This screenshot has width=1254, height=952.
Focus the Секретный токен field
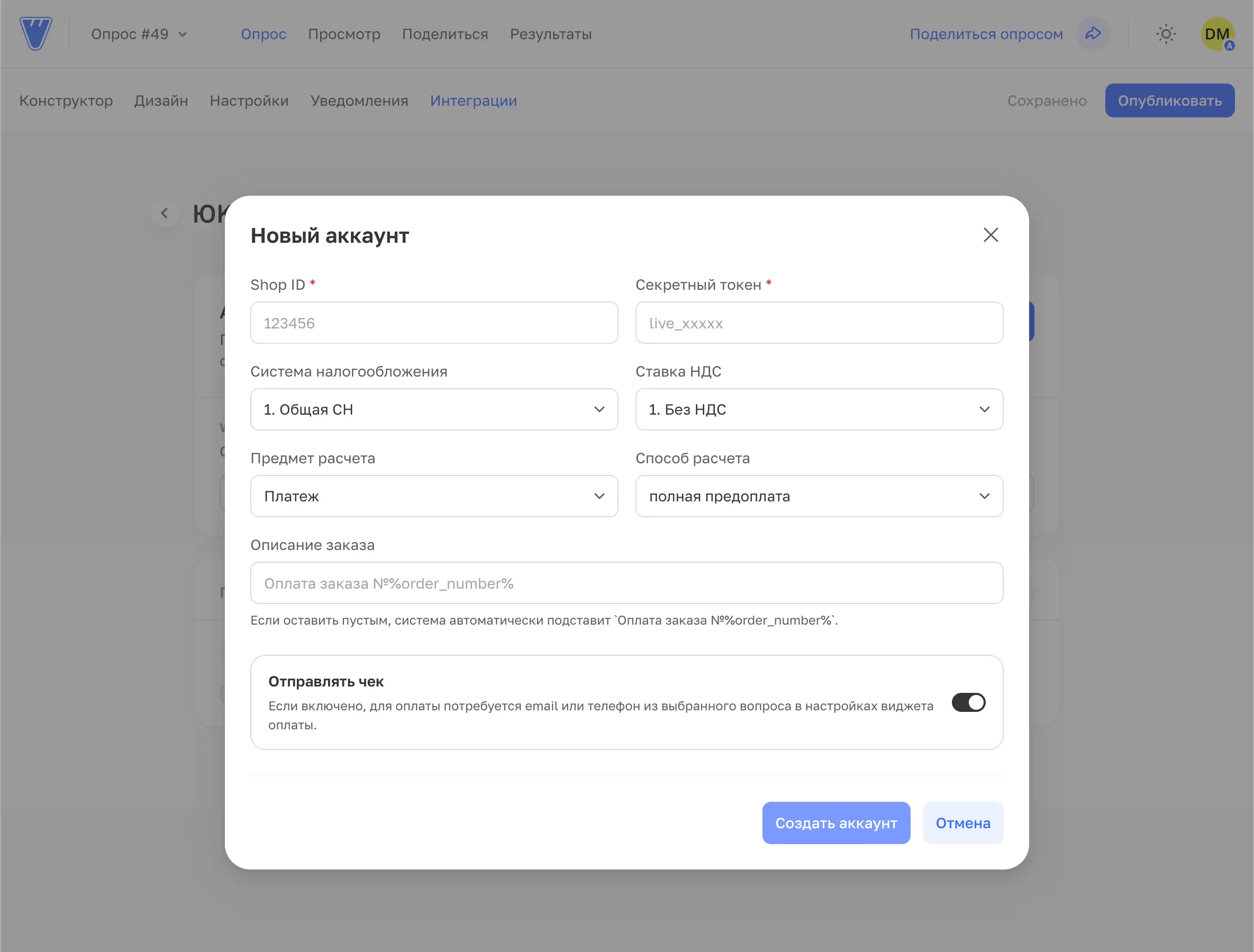pos(819,323)
